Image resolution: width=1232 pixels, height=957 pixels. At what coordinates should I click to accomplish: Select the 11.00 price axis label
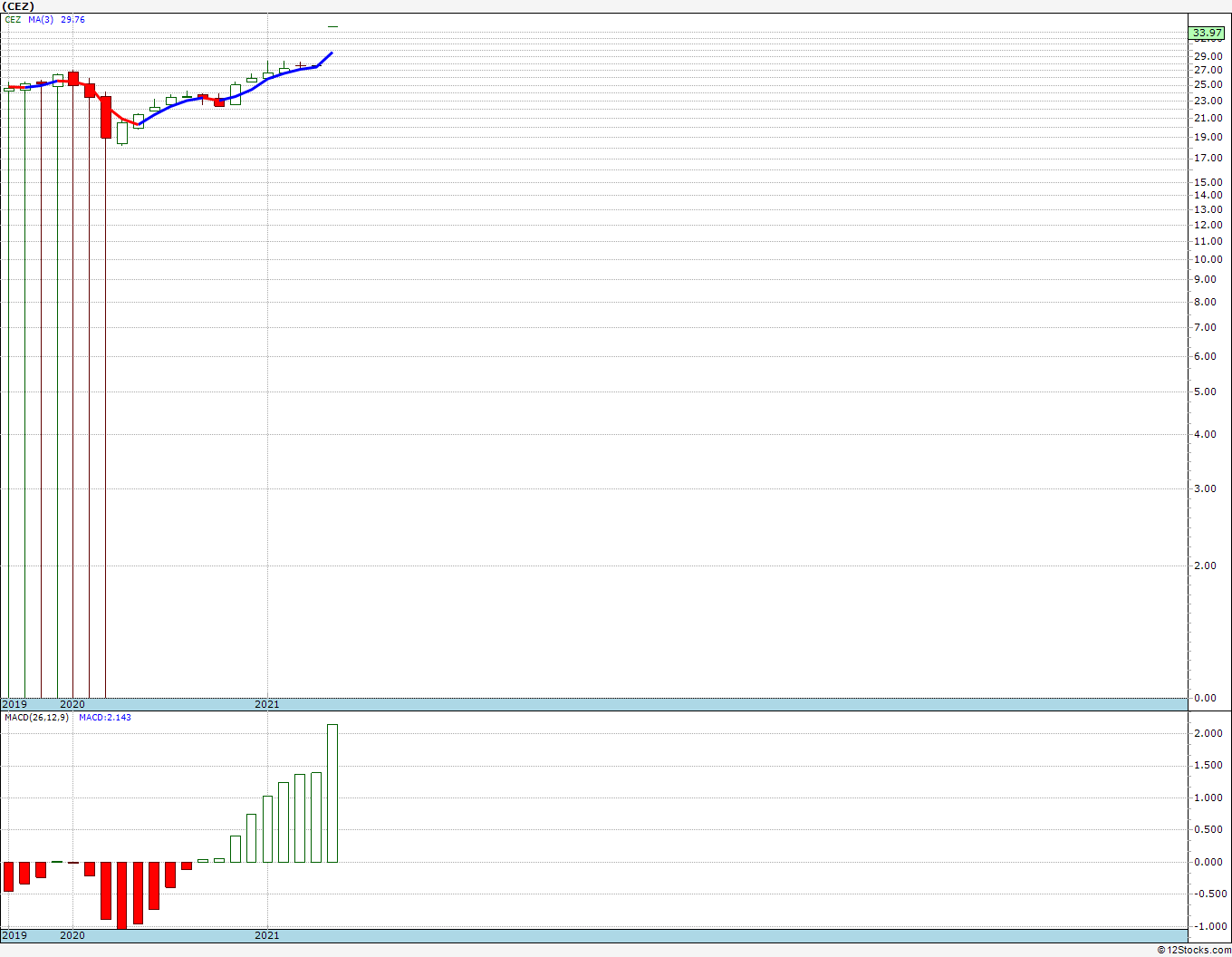pos(1208,241)
